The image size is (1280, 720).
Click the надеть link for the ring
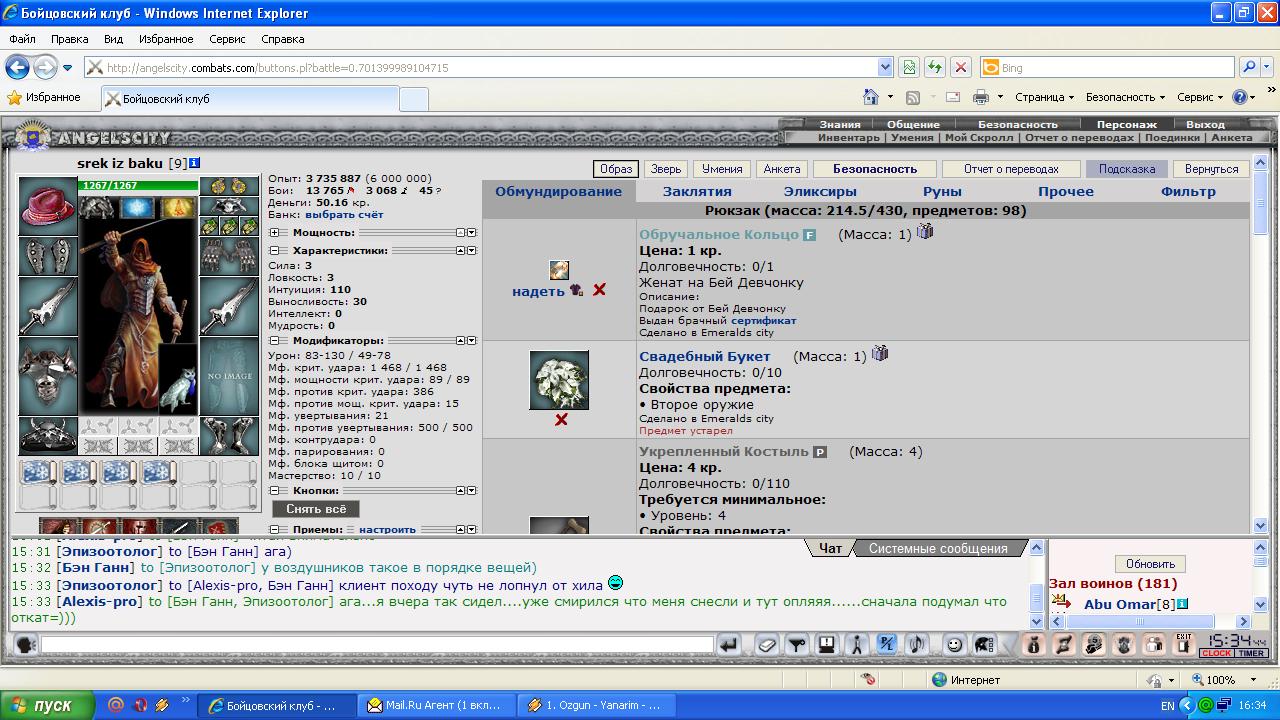coord(538,291)
